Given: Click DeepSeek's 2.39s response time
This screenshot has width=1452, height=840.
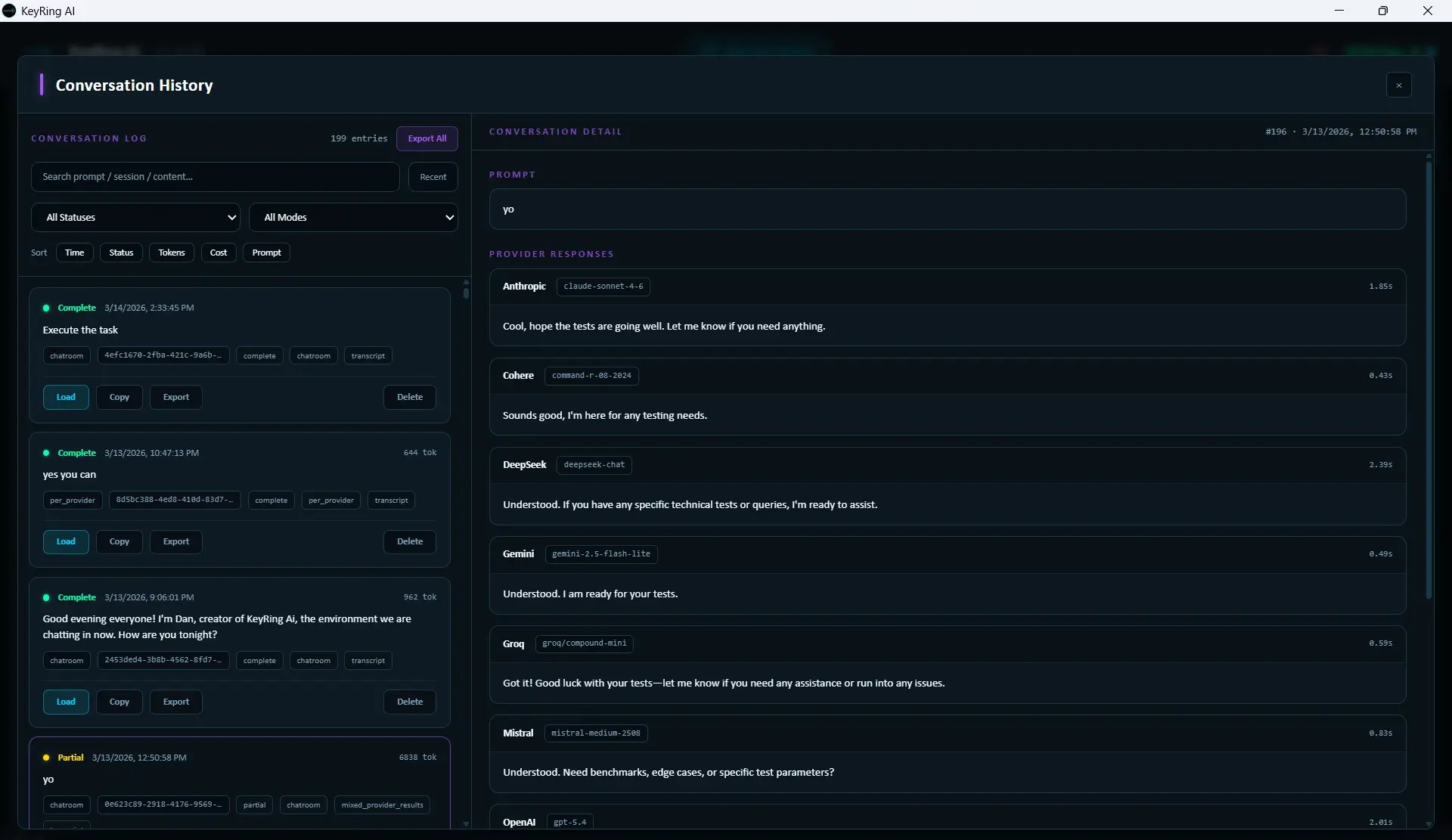Looking at the screenshot, I should click(x=1380, y=465).
